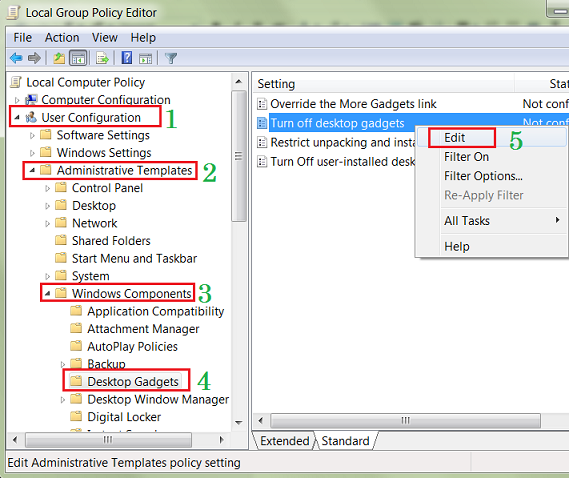Switch to the Standard tab
The height and width of the screenshot is (478, 569).
[345, 441]
